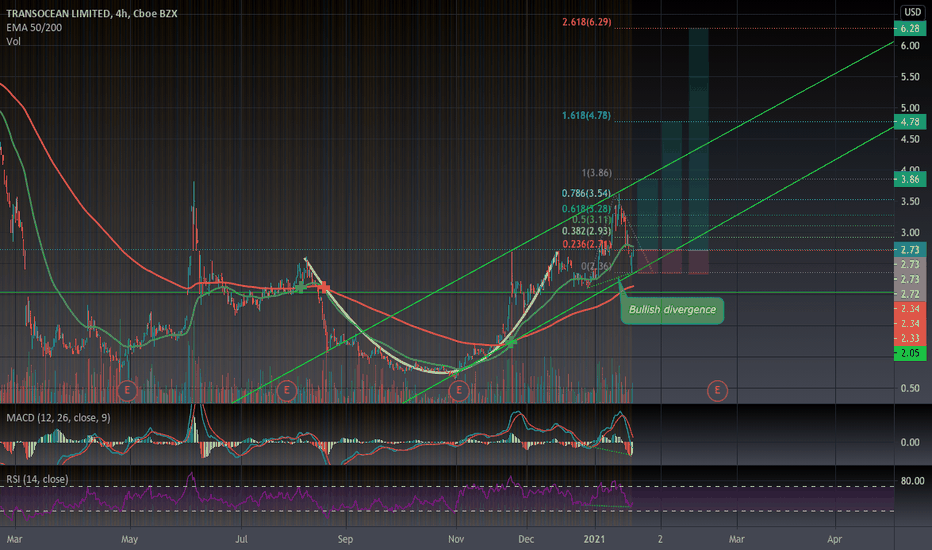This screenshot has width=932, height=550.
Task: Click the May label on time axis
Action: 129,539
